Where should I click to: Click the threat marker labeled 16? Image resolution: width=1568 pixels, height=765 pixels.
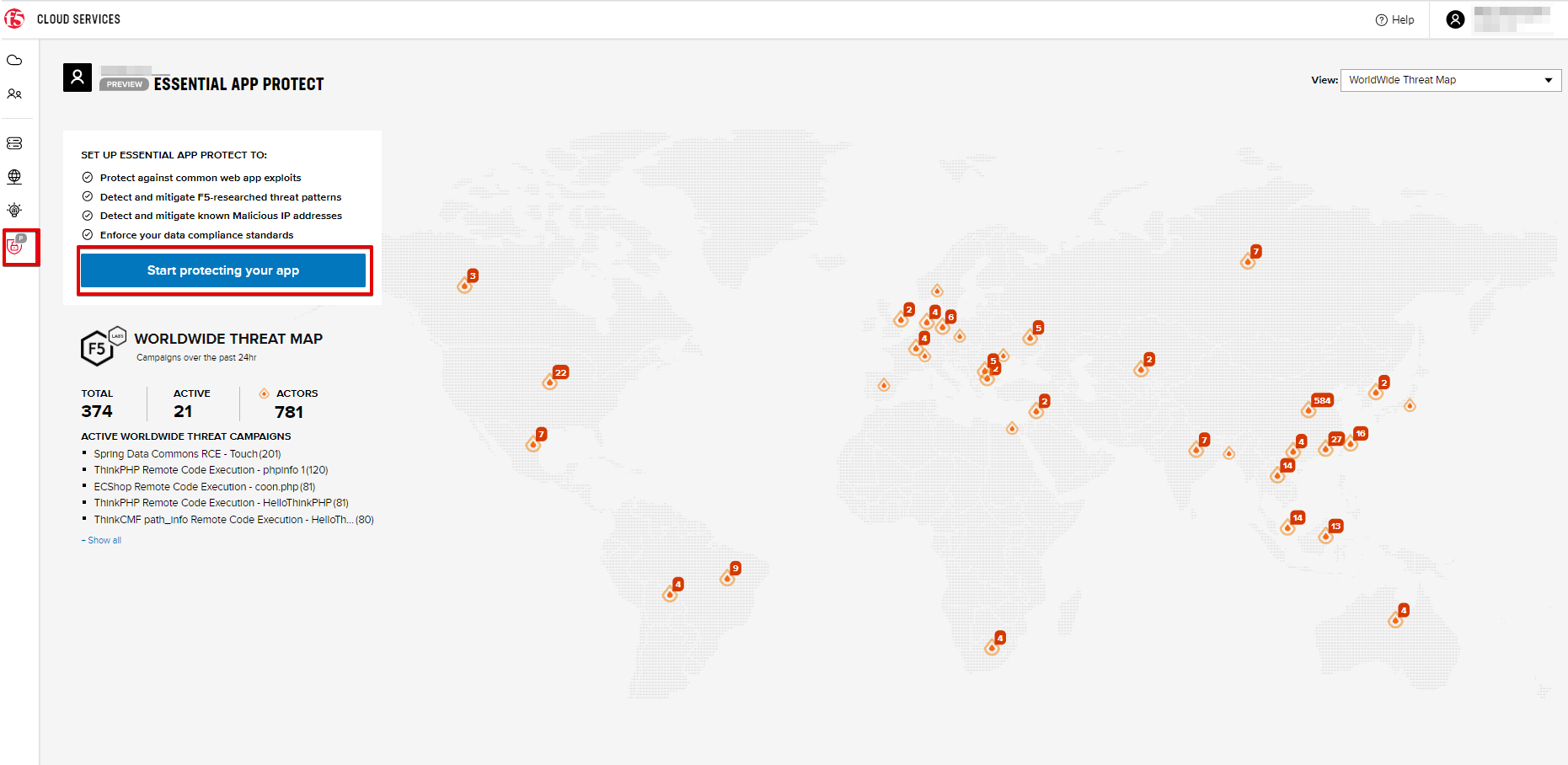click(1356, 439)
